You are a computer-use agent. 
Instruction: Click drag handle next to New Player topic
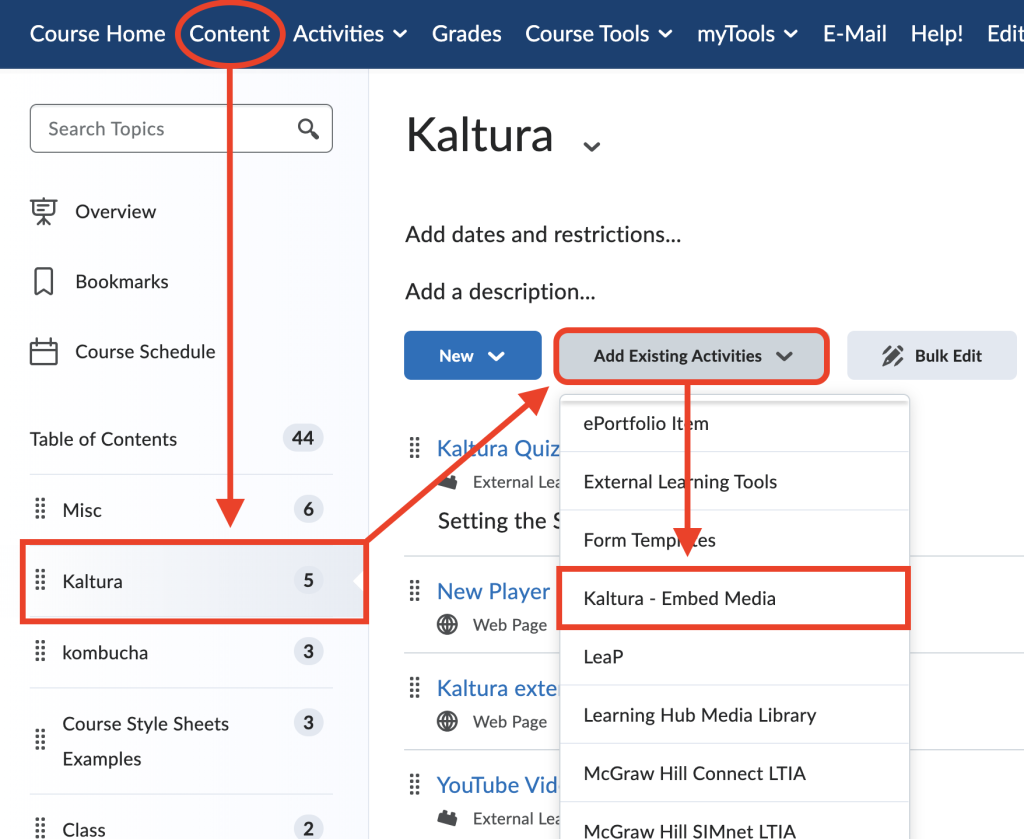[415, 591]
